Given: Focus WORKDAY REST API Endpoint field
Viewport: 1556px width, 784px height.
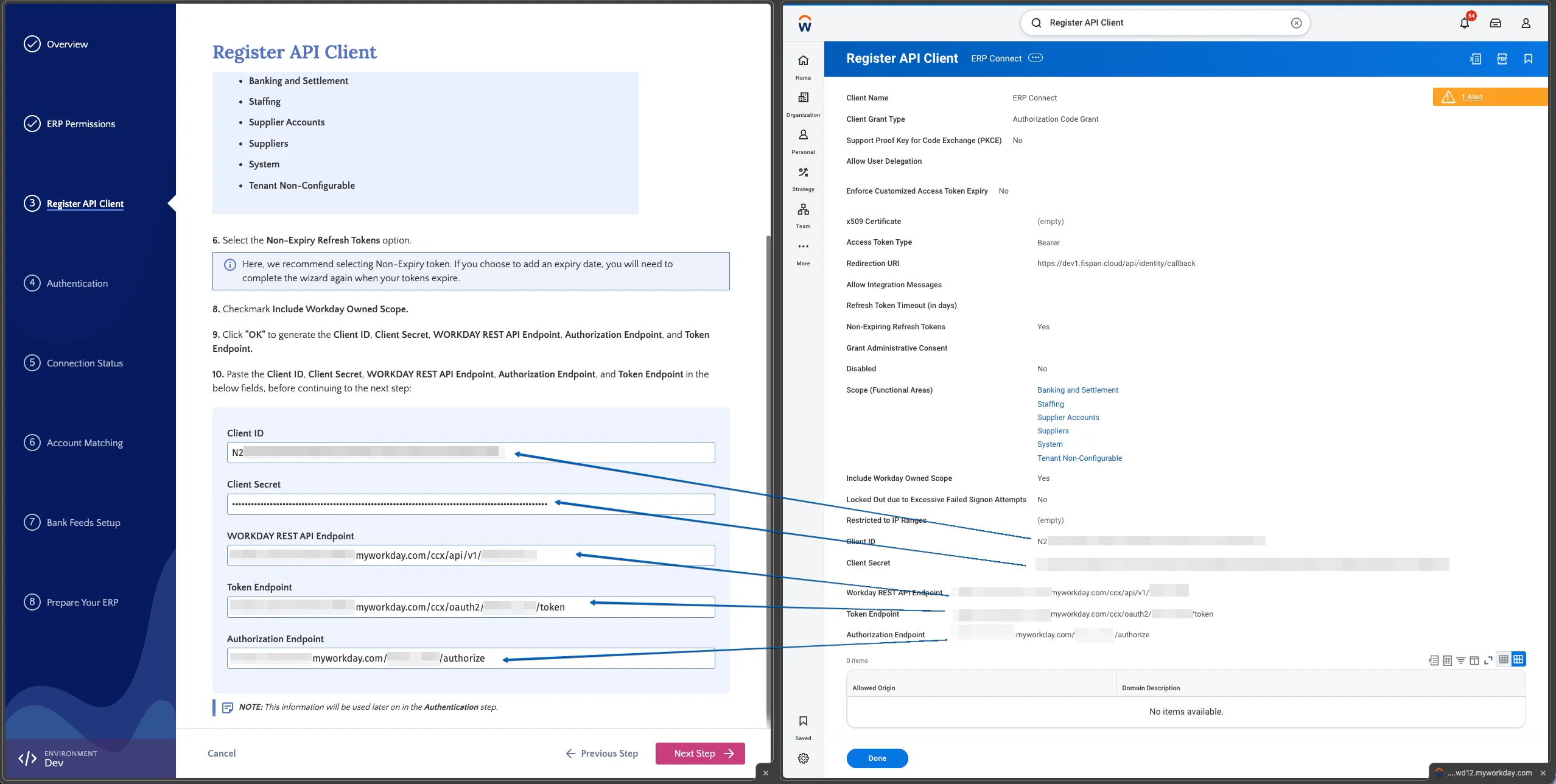Looking at the screenshot, I should coord(471,555).
